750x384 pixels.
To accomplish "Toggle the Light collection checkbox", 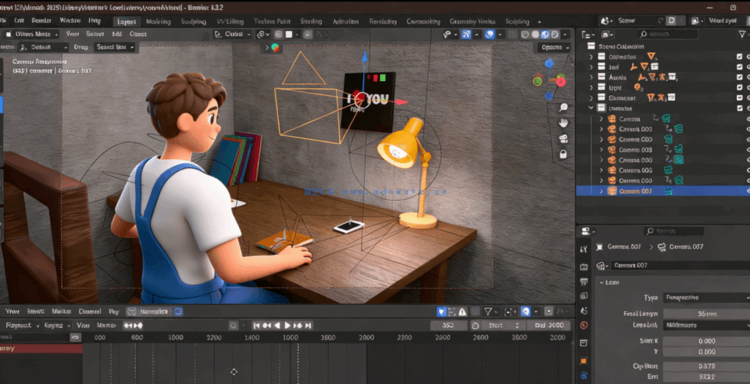I will pyautogui.click(x=740, y=88).
